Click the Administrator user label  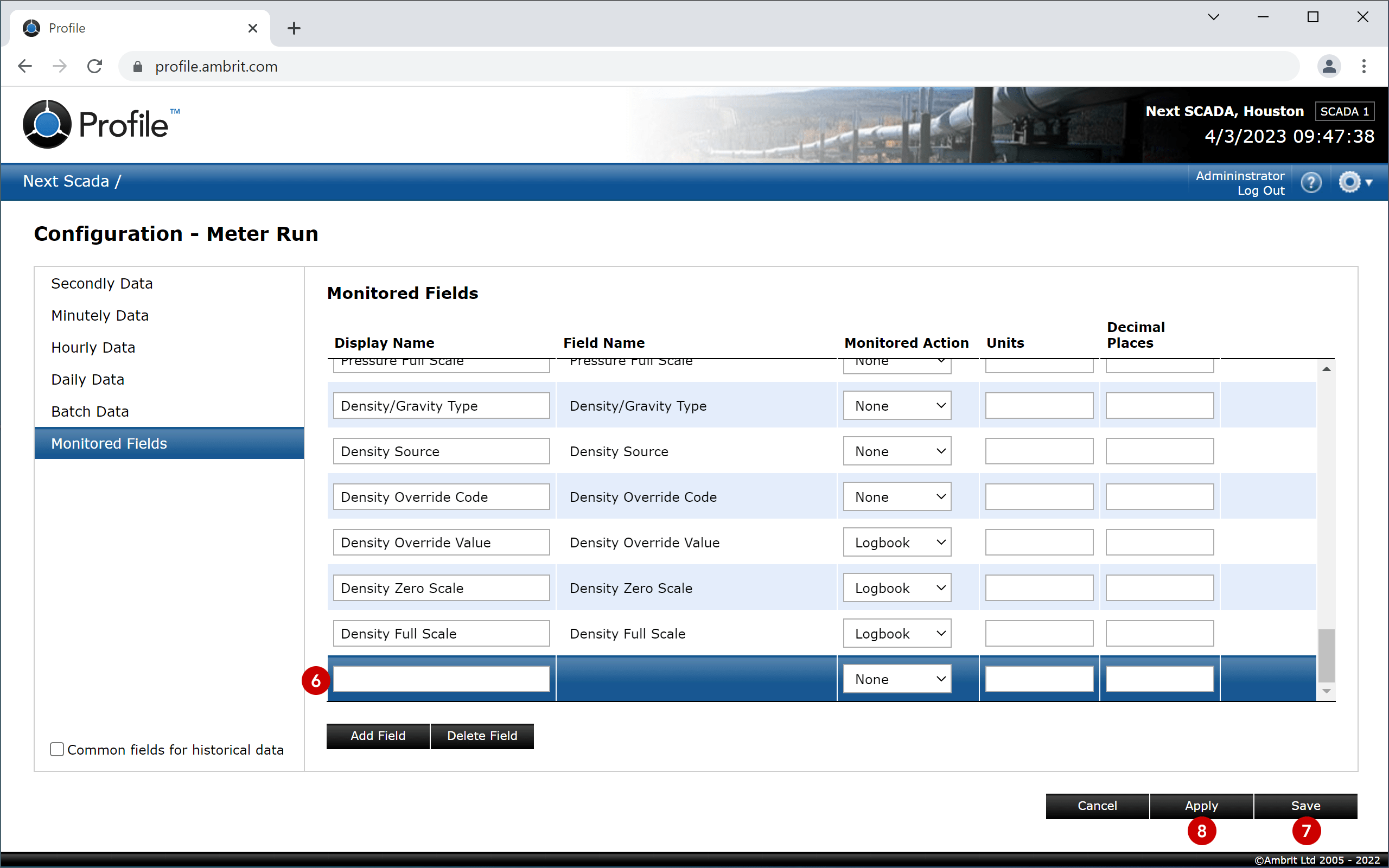(1240, 176)
